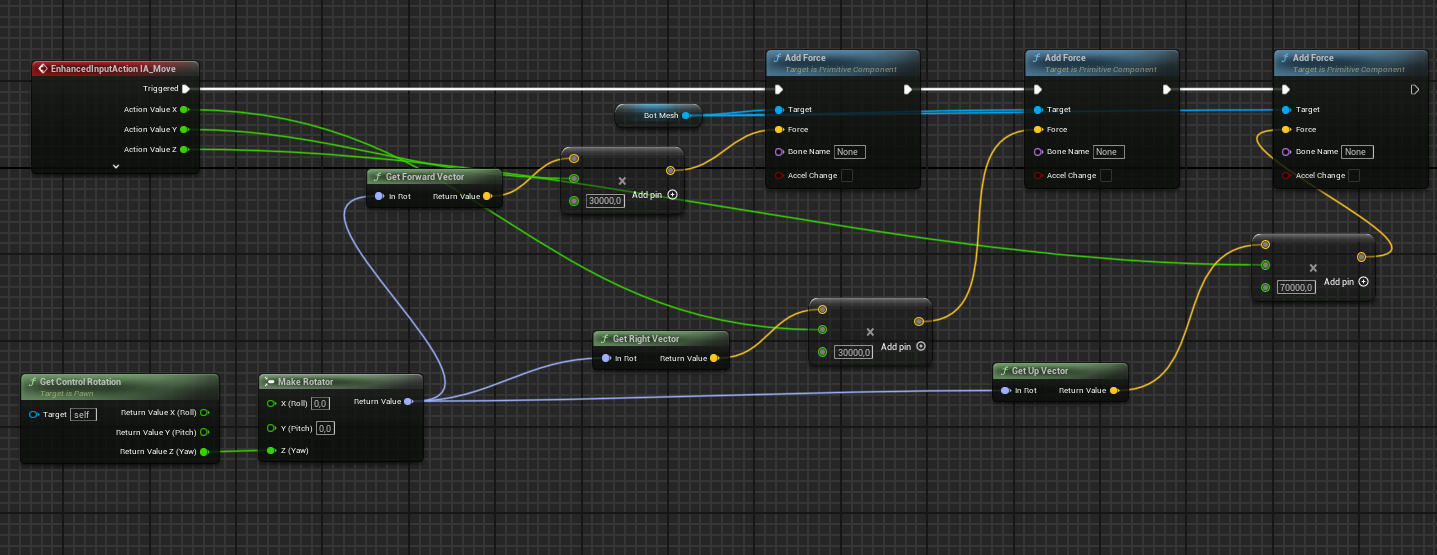Click Add pin on the 70000,0 multiply node

pos(1345,282)
